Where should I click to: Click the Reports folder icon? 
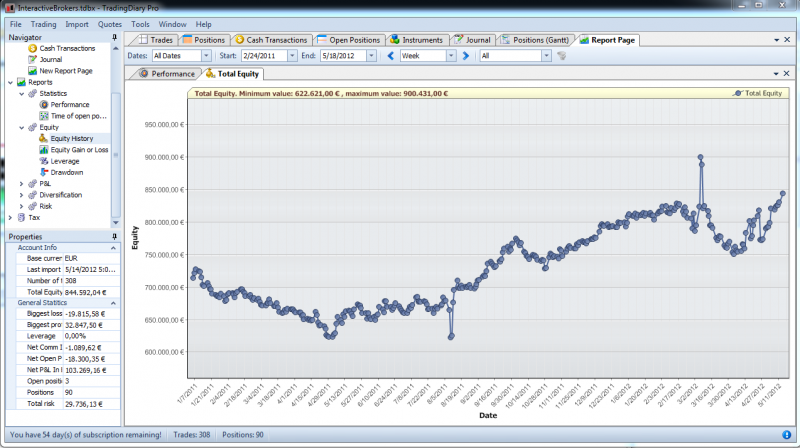pyautogui.click(x=21, y=82)
